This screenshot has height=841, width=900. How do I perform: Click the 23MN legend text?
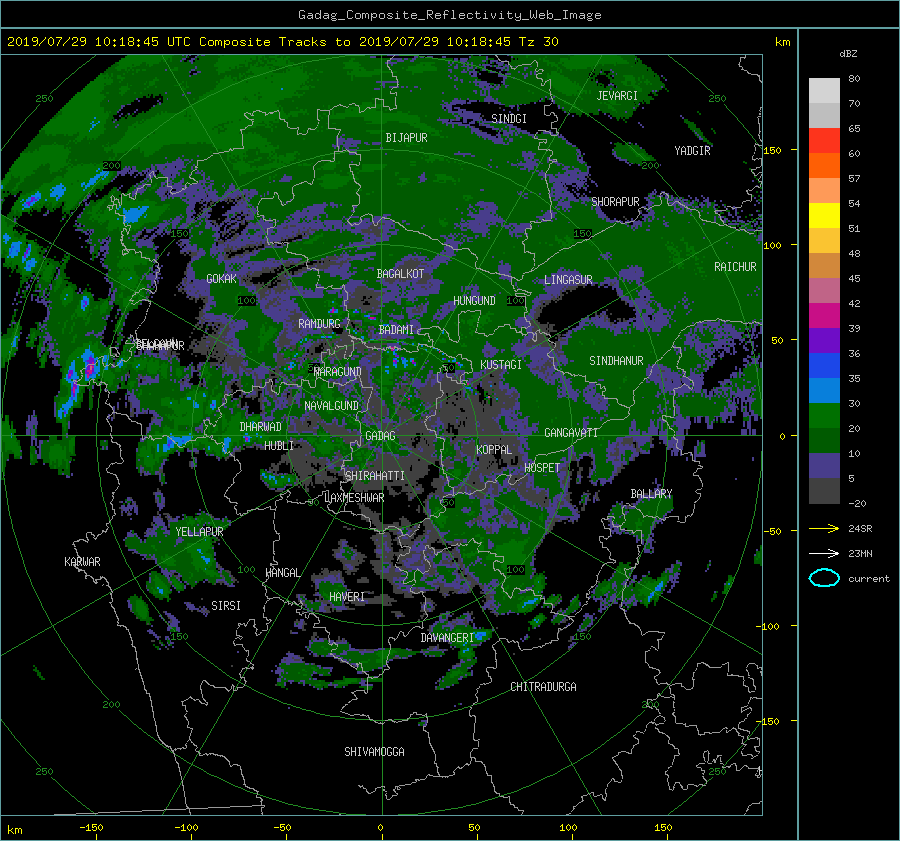click(860, 553)
